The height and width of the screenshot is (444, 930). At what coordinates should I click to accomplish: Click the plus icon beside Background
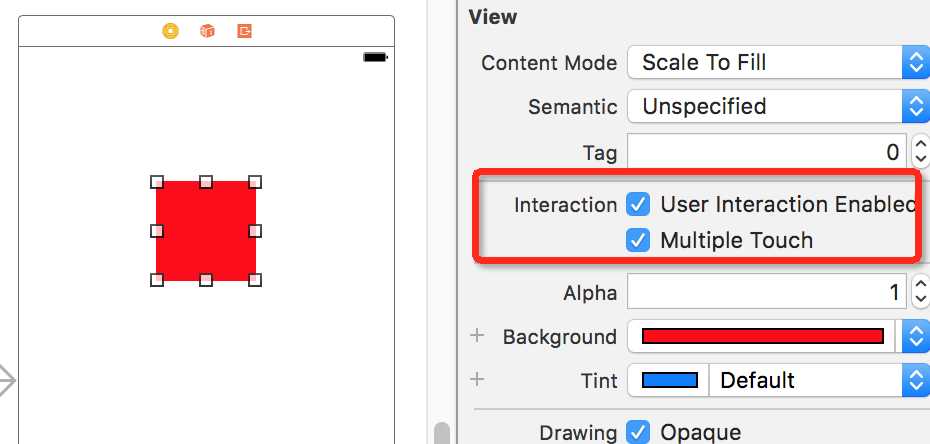[477, 336]
